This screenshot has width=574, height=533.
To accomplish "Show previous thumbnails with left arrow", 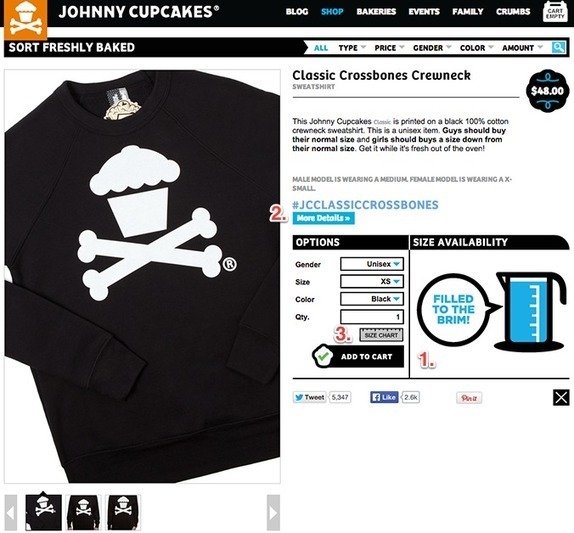I will click(11, 512).
